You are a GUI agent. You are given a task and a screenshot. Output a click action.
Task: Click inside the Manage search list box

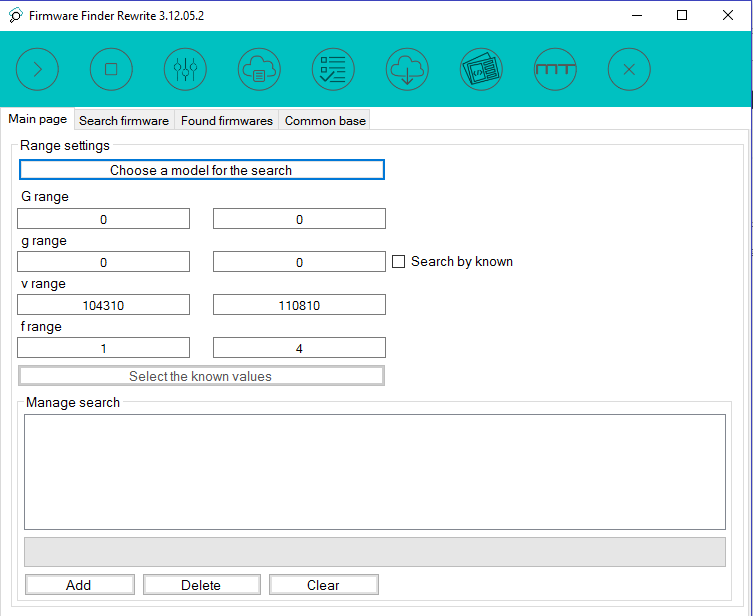tap(374, 471)
